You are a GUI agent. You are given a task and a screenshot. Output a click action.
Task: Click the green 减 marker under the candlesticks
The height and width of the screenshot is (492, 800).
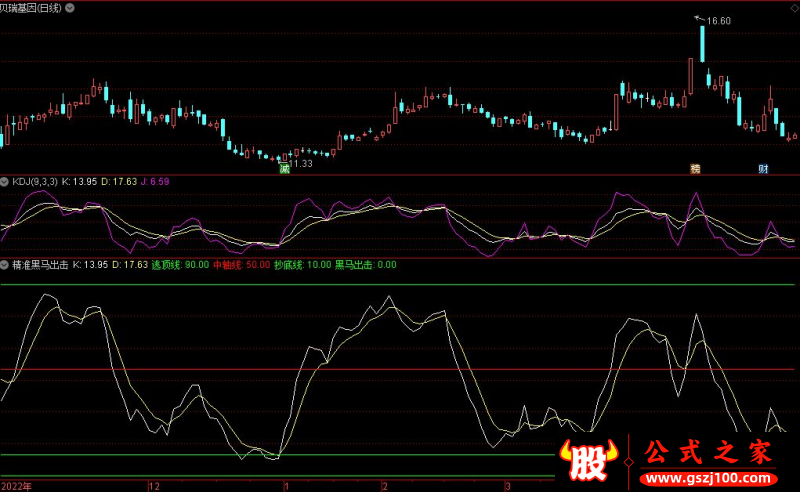click(284, 170)
